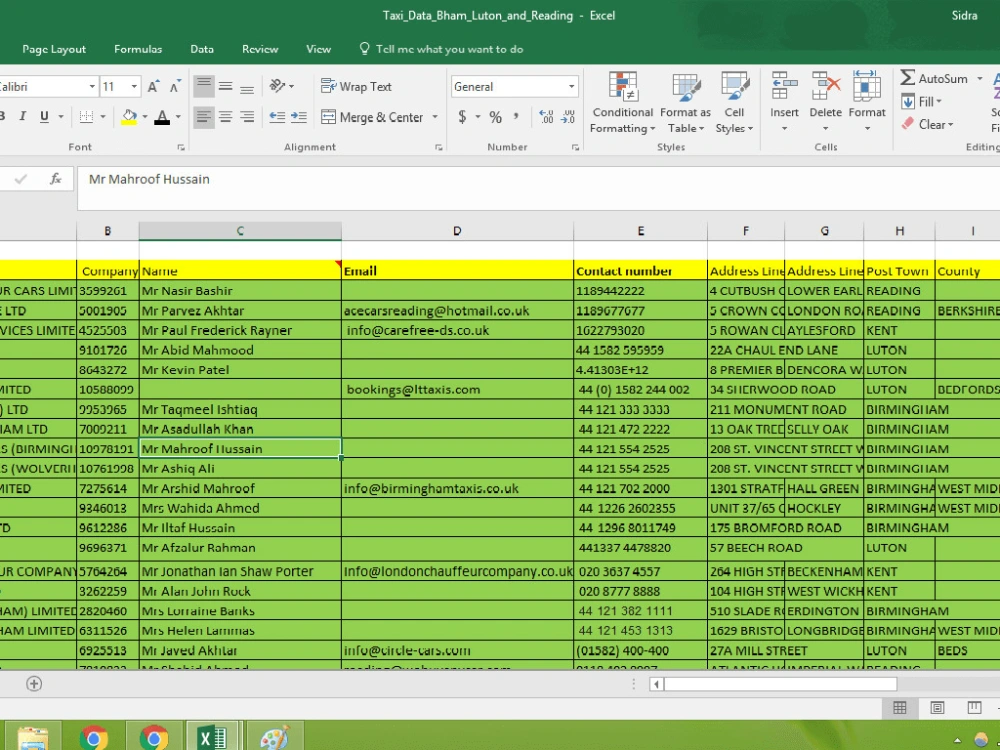This screenshot has width=1000, height=750.
Task: Apply top align to cell text
Action: pos(203,86)
